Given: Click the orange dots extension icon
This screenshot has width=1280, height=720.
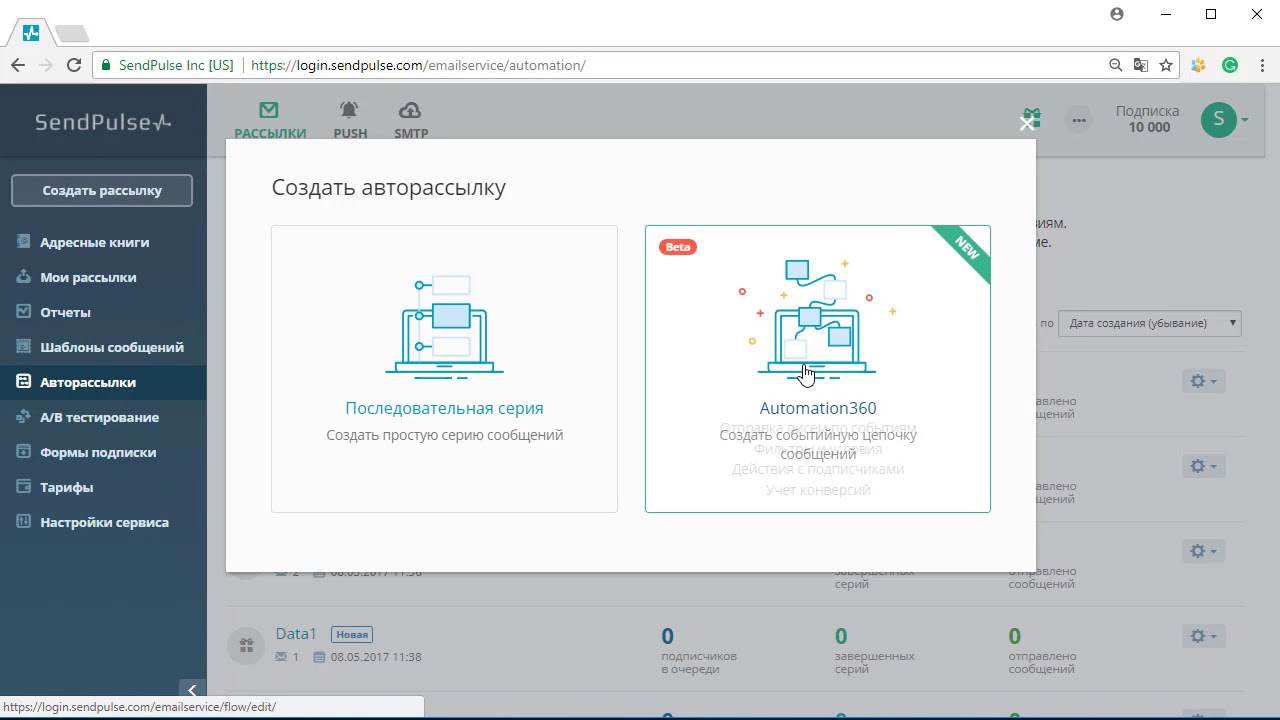Looking at the screenshot, I should 1199,65.
